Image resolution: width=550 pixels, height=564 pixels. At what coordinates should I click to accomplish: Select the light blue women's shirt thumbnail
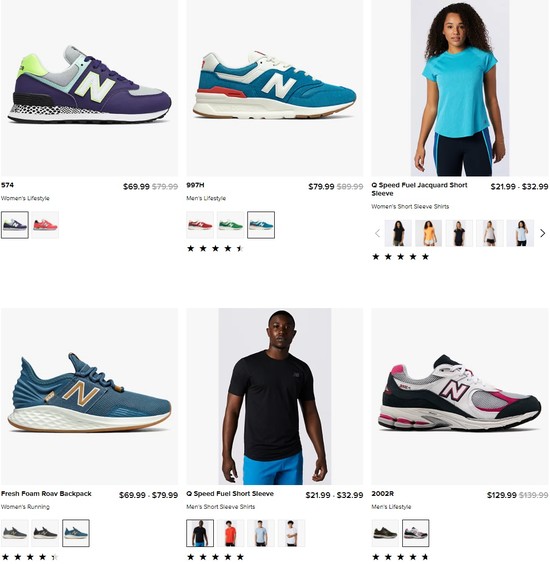pyautogui.click(x=520, y=233)
